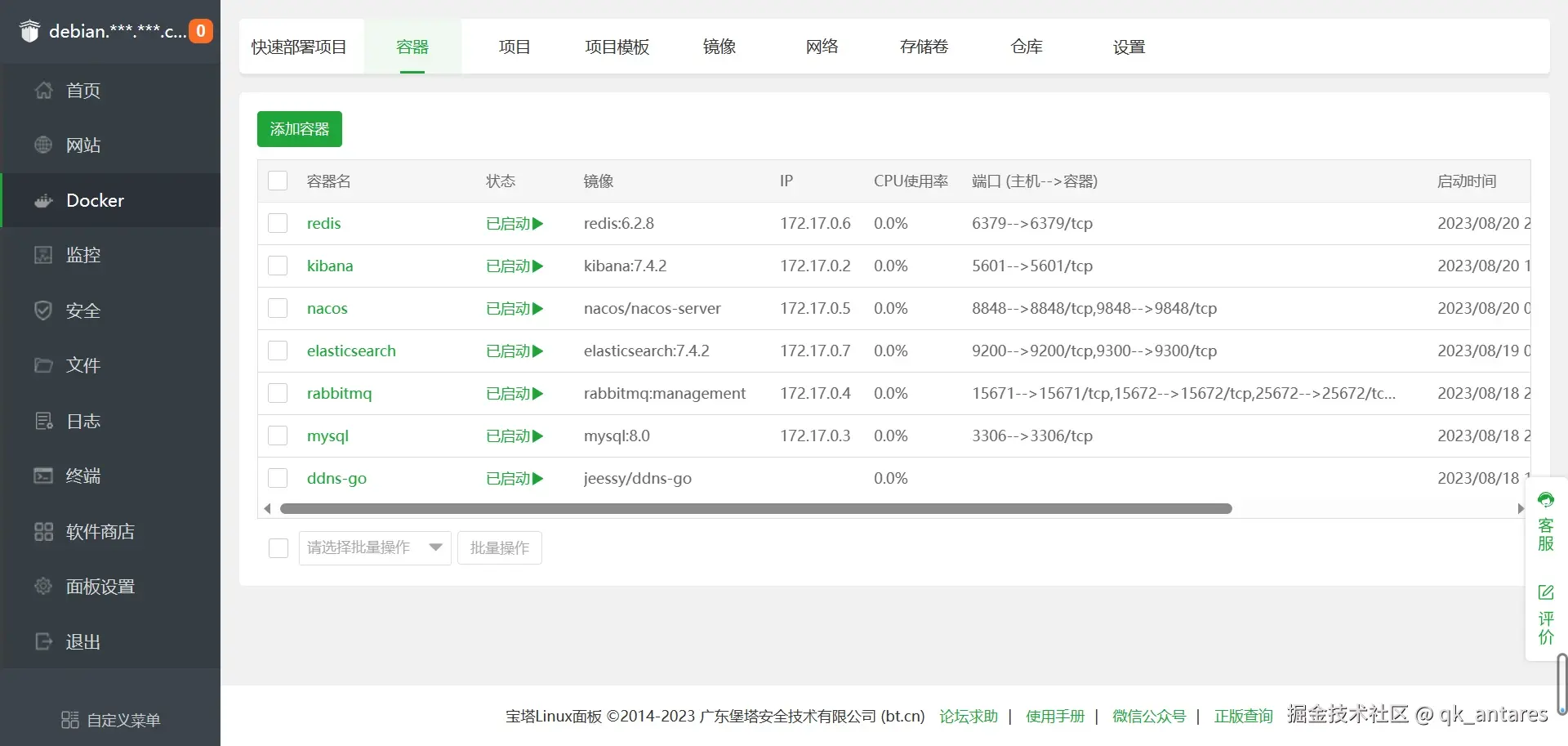Open the batch operation dropdown
Screen dimensions: 1568x746
[x=375, y=547]
